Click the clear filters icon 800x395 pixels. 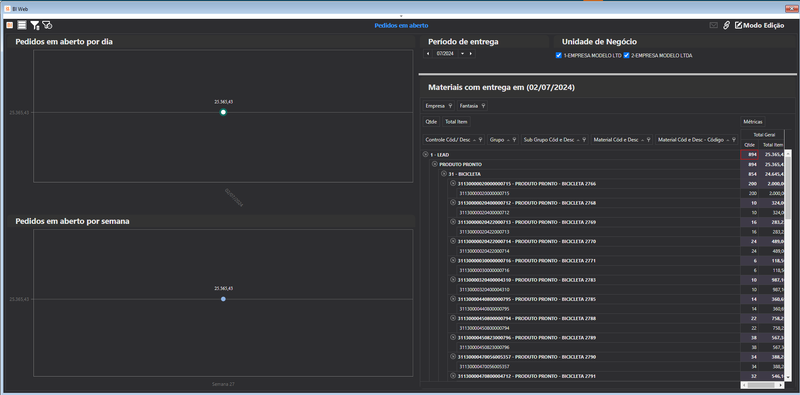click(47, 25)
